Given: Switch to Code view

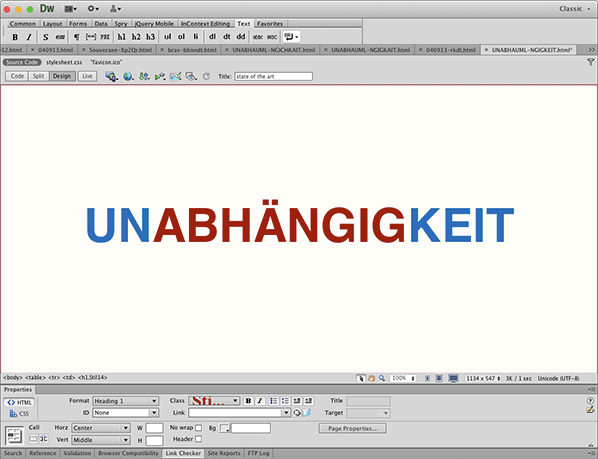Looking at the screenshot, I should pyautogui.click(x=17, y=76).
